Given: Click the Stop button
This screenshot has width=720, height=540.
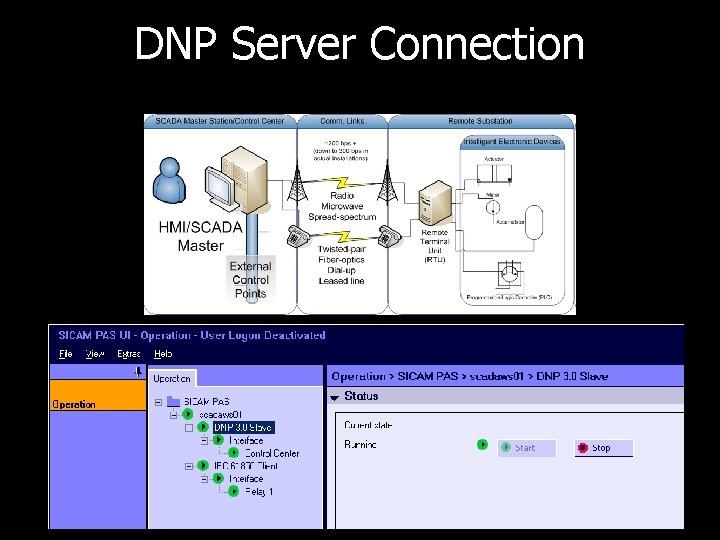Looking at the screenshot, I should pos(603,448).
